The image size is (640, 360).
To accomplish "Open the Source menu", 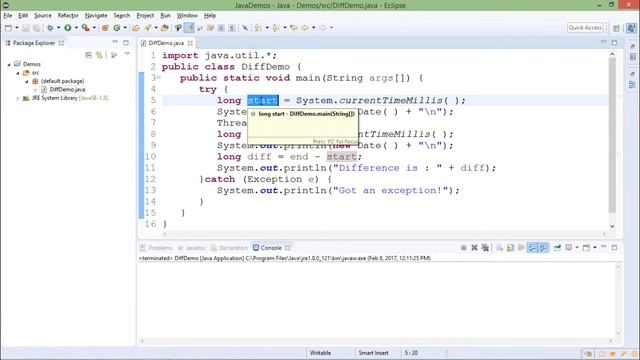I will tap(42, 16).
